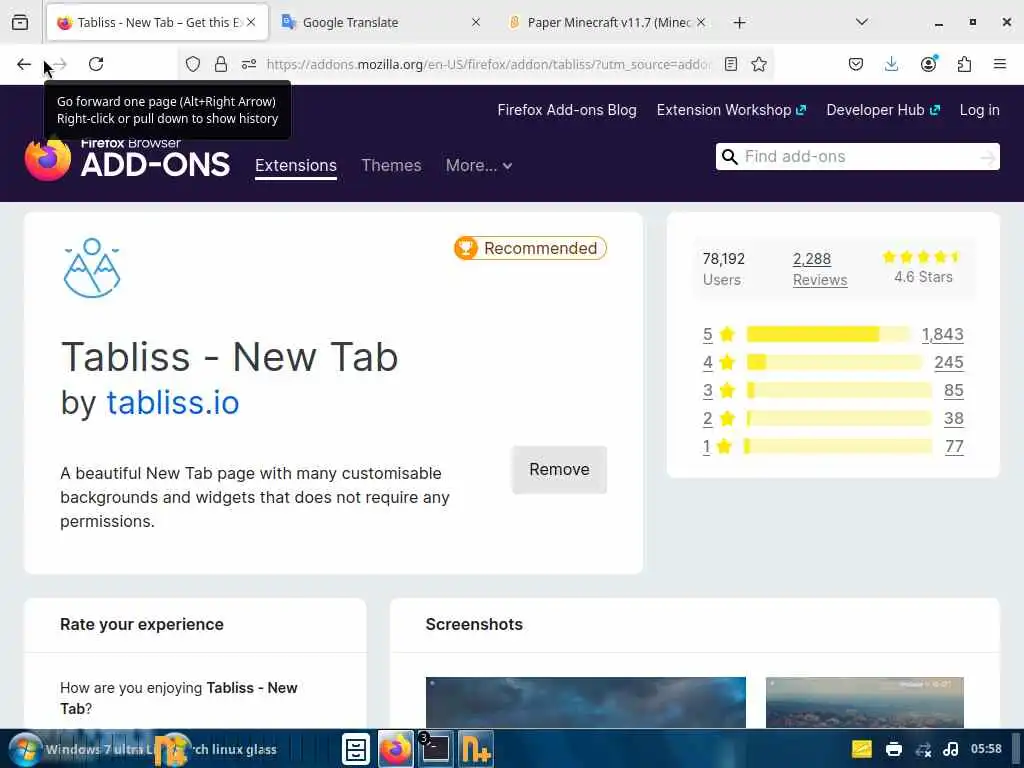Image resolution: width=1024 pixels, height=768 pixels.
Task: Open the Extensions puzzle icon
Action: (964, 64)
